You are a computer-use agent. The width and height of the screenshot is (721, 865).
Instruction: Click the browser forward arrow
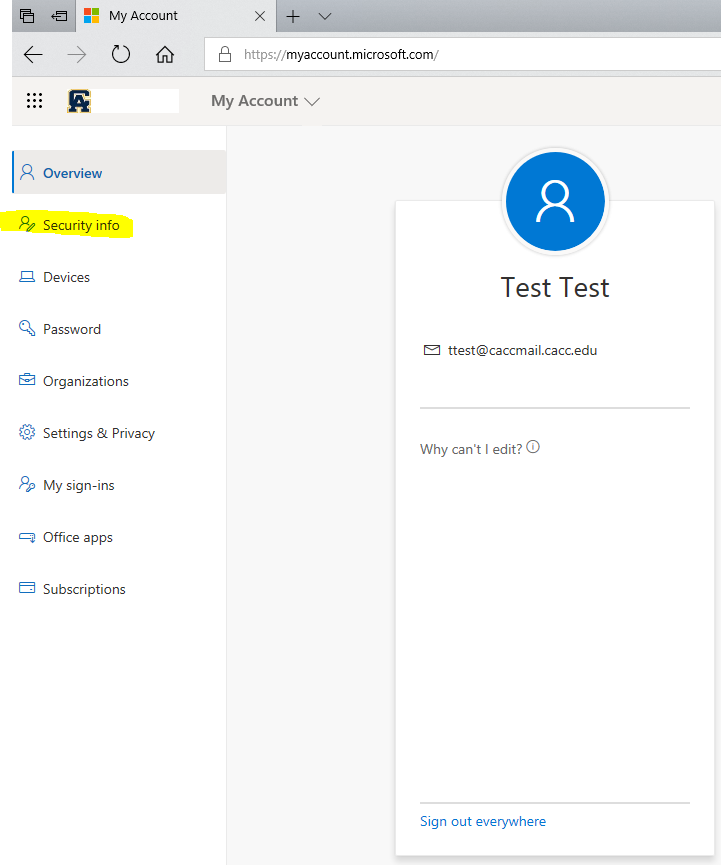click(77, 55)
